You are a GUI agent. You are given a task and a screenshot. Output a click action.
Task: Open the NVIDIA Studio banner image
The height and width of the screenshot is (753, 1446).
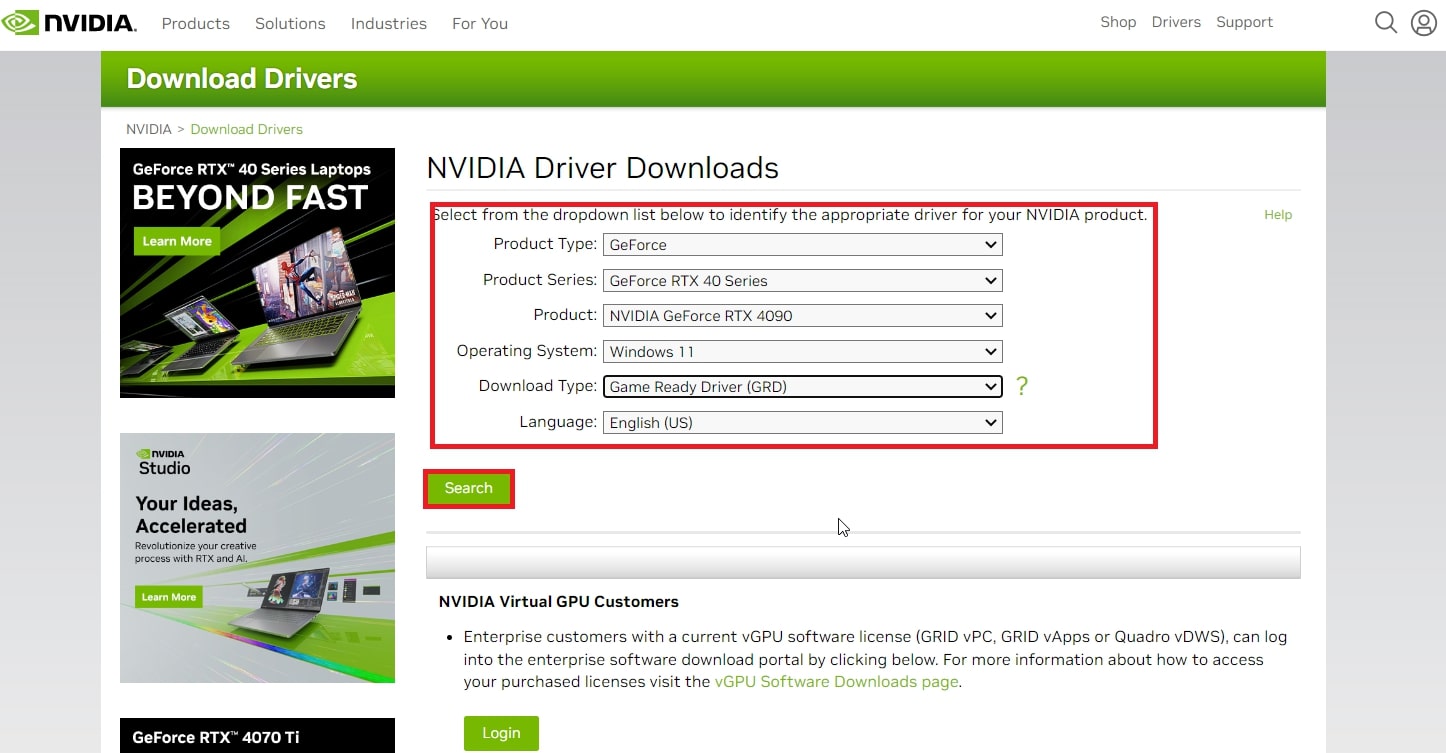click(257, 558)
